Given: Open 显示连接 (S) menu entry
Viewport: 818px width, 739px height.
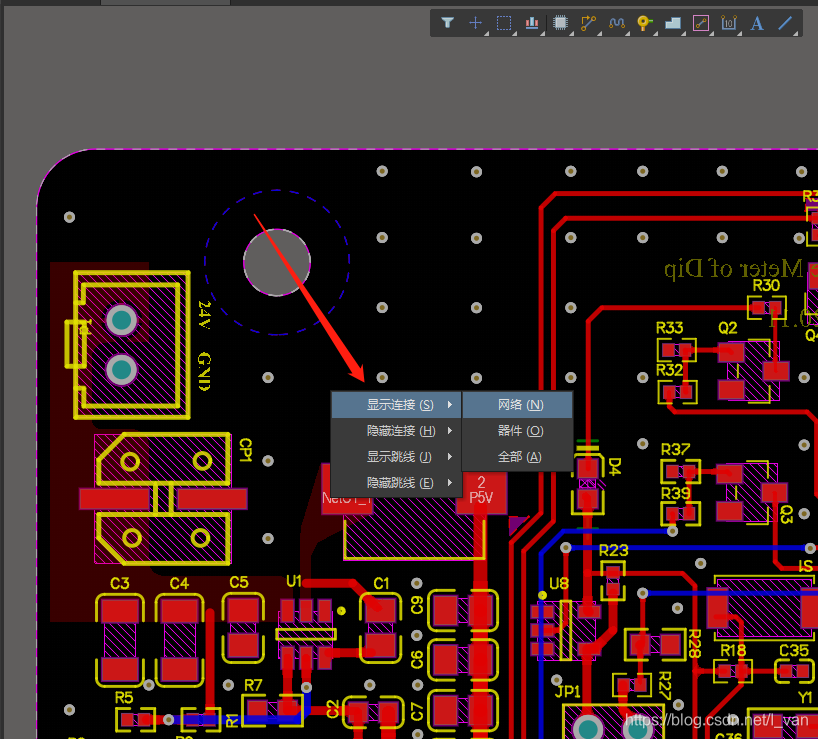Looking at the screenshot, I should 396,405.
